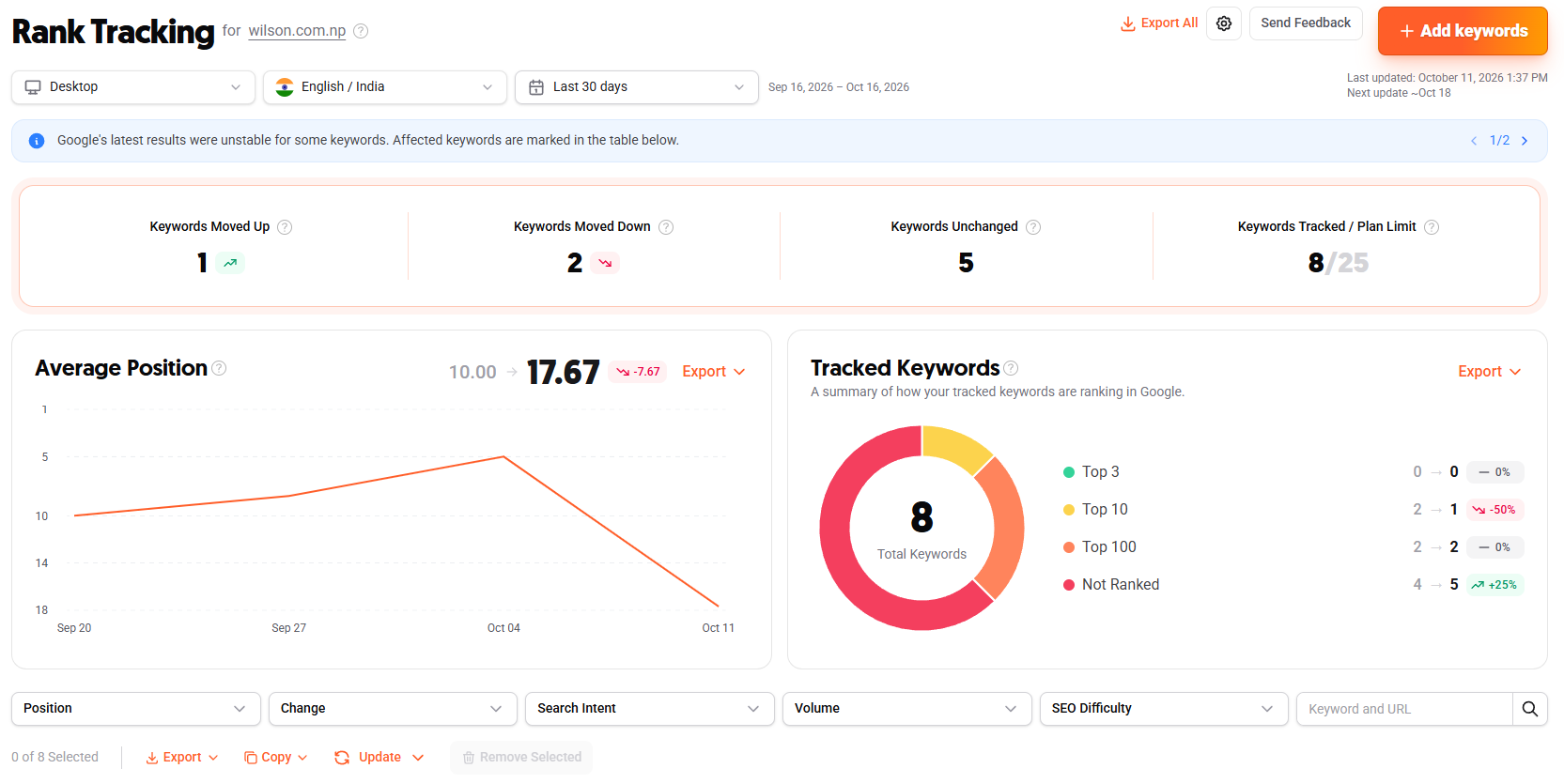Click the Oct 04 peak on position chart
Viewport: 1564px width, 784px height.
coord(503,457)
